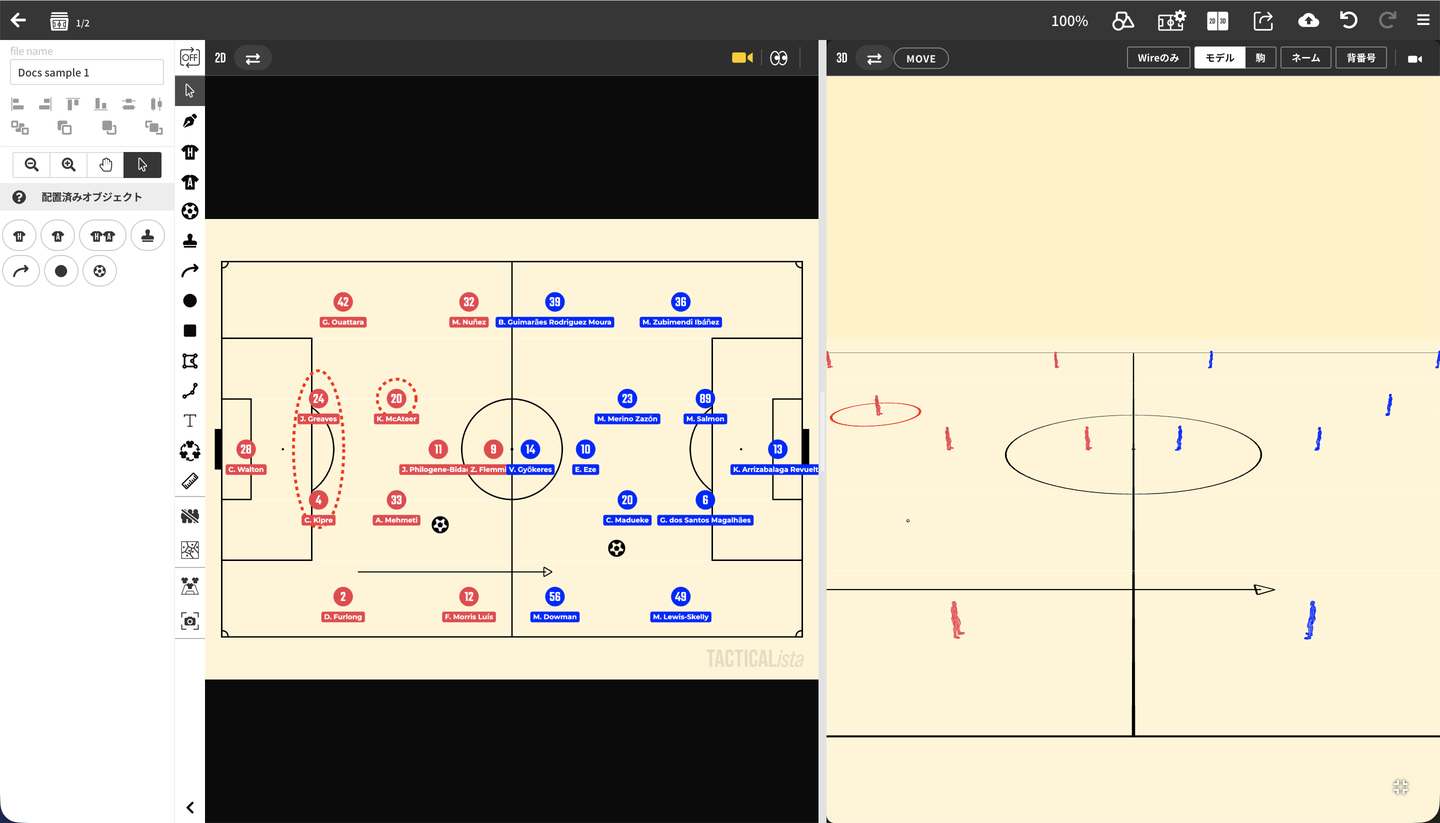Select the filled square shape tool
Screen dimensions: 1440x823
coord(190,331)
